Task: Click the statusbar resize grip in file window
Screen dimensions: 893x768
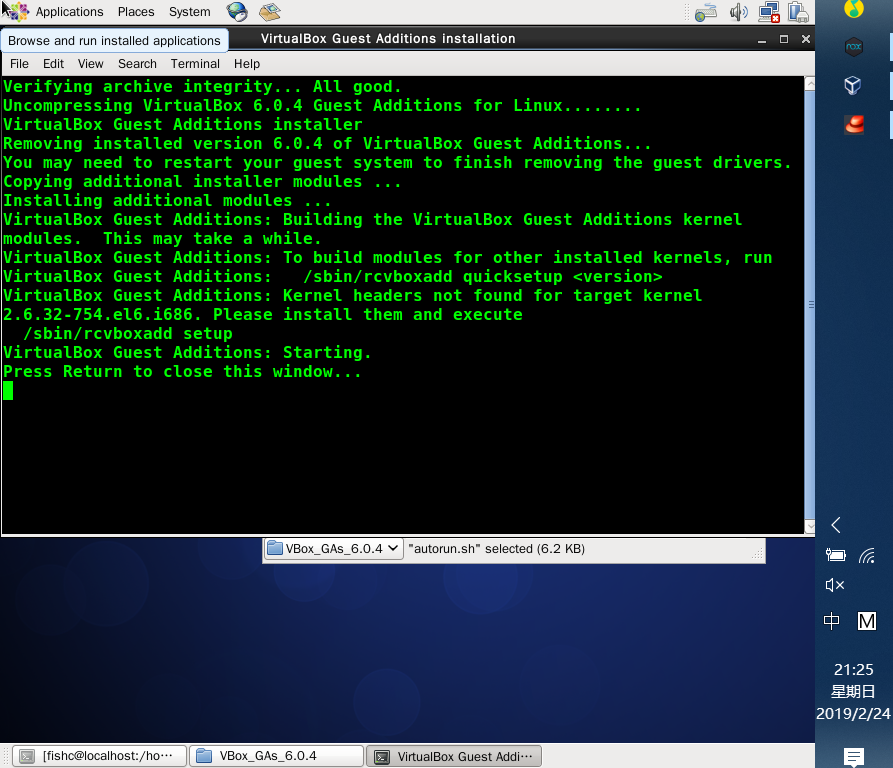Action: [x=757, y=555]
